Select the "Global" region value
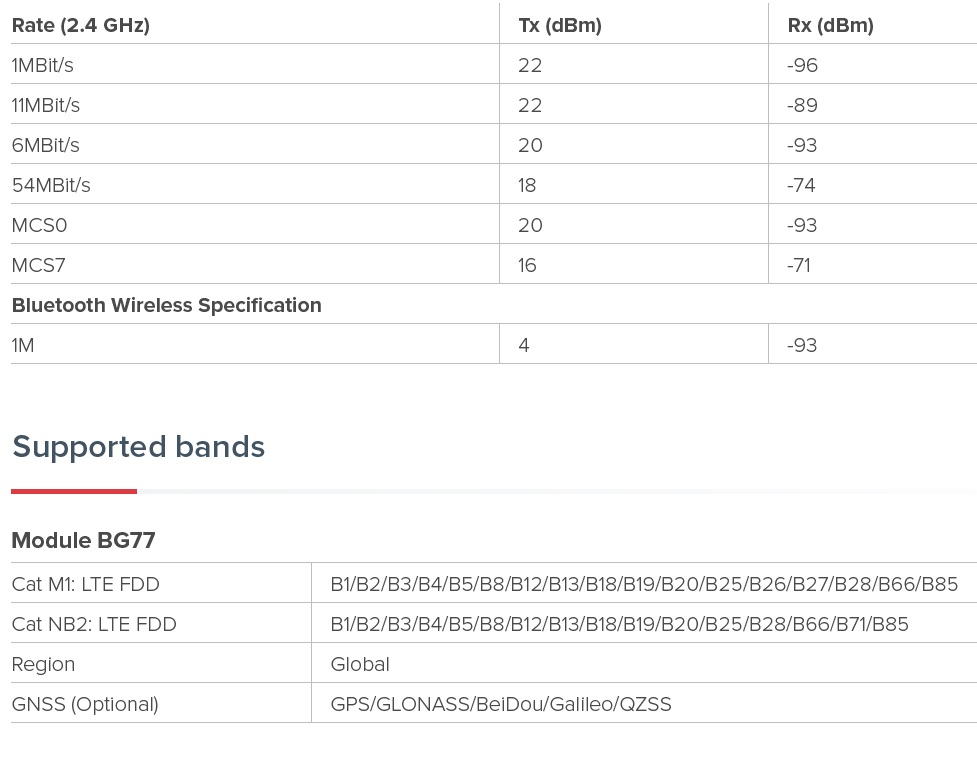The image size is (977, 761). (x=360, y=665)
